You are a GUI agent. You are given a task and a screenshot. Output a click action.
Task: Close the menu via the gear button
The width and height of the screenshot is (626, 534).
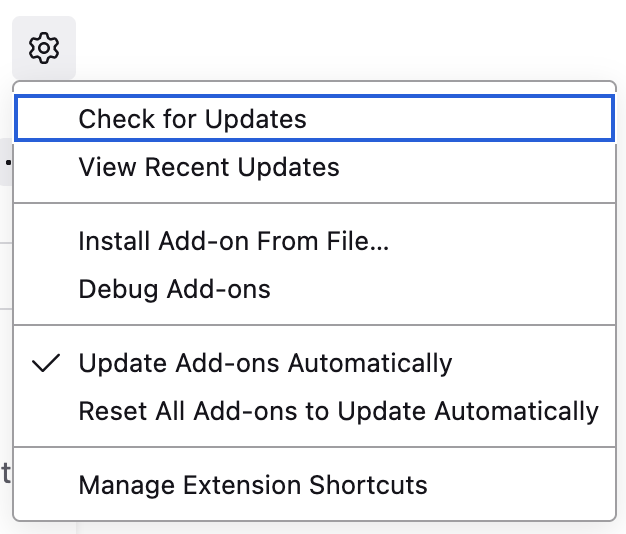point(44,48)
